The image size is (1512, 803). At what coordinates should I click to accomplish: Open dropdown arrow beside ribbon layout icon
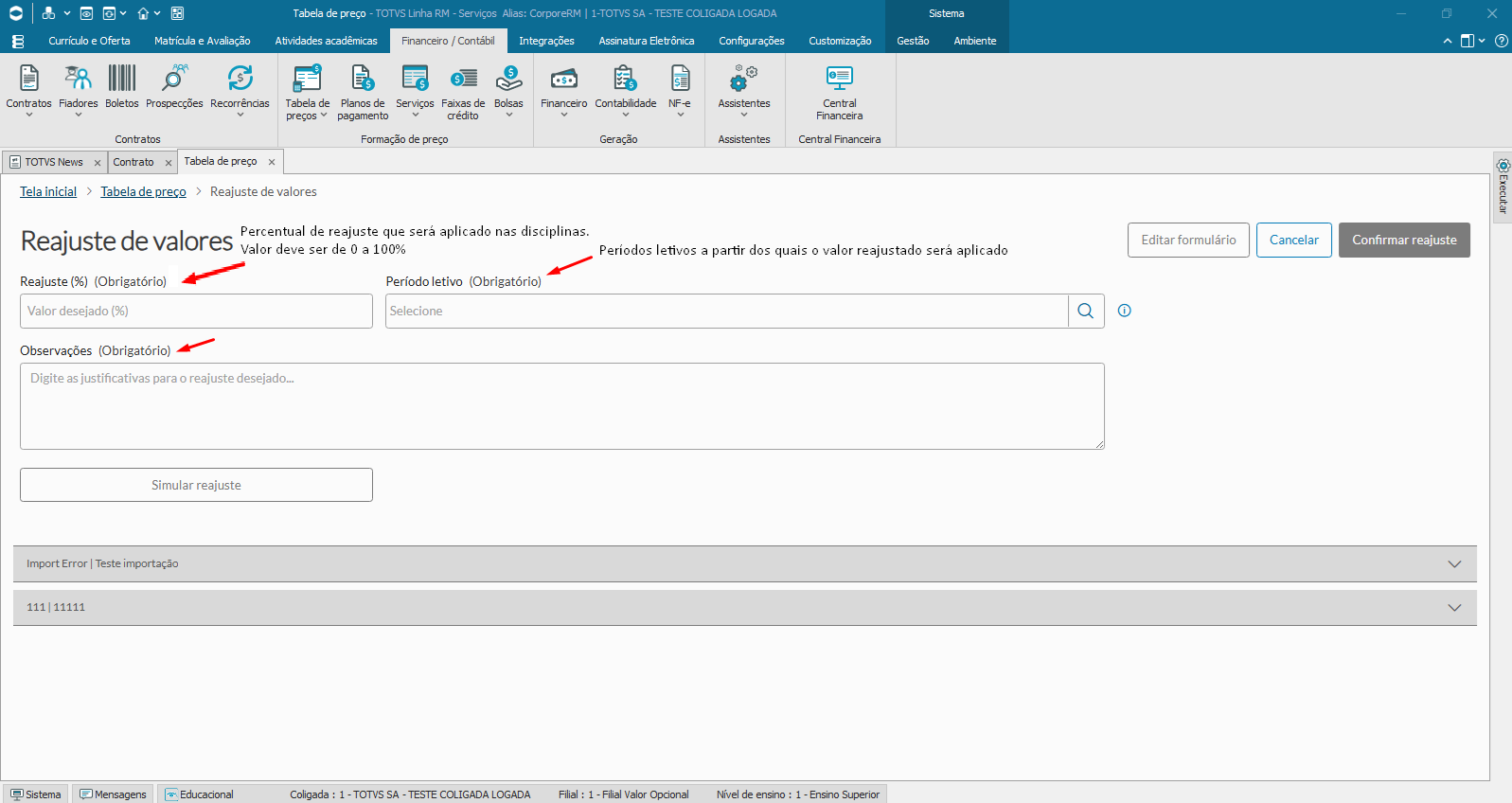(x=1482, y=41)
